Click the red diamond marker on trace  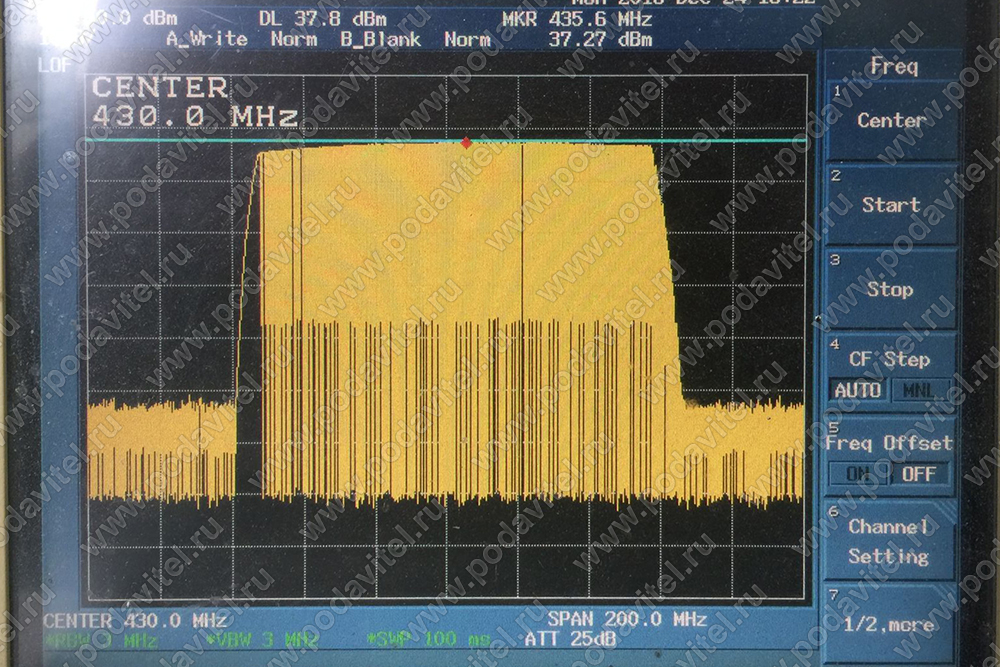coord(466,143)
